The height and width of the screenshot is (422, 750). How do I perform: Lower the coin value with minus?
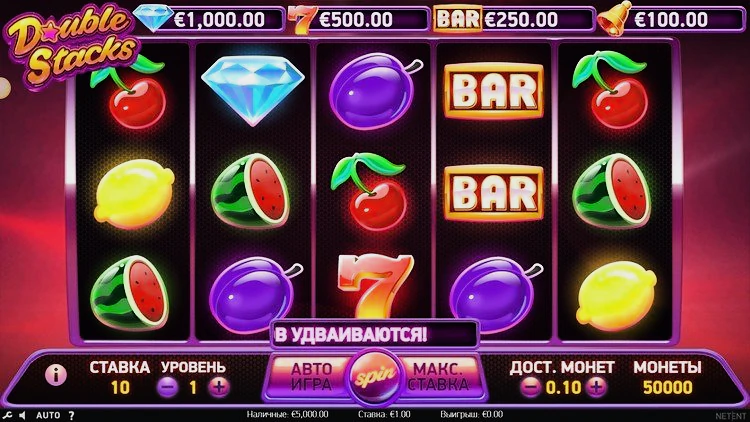click(530, 387)
